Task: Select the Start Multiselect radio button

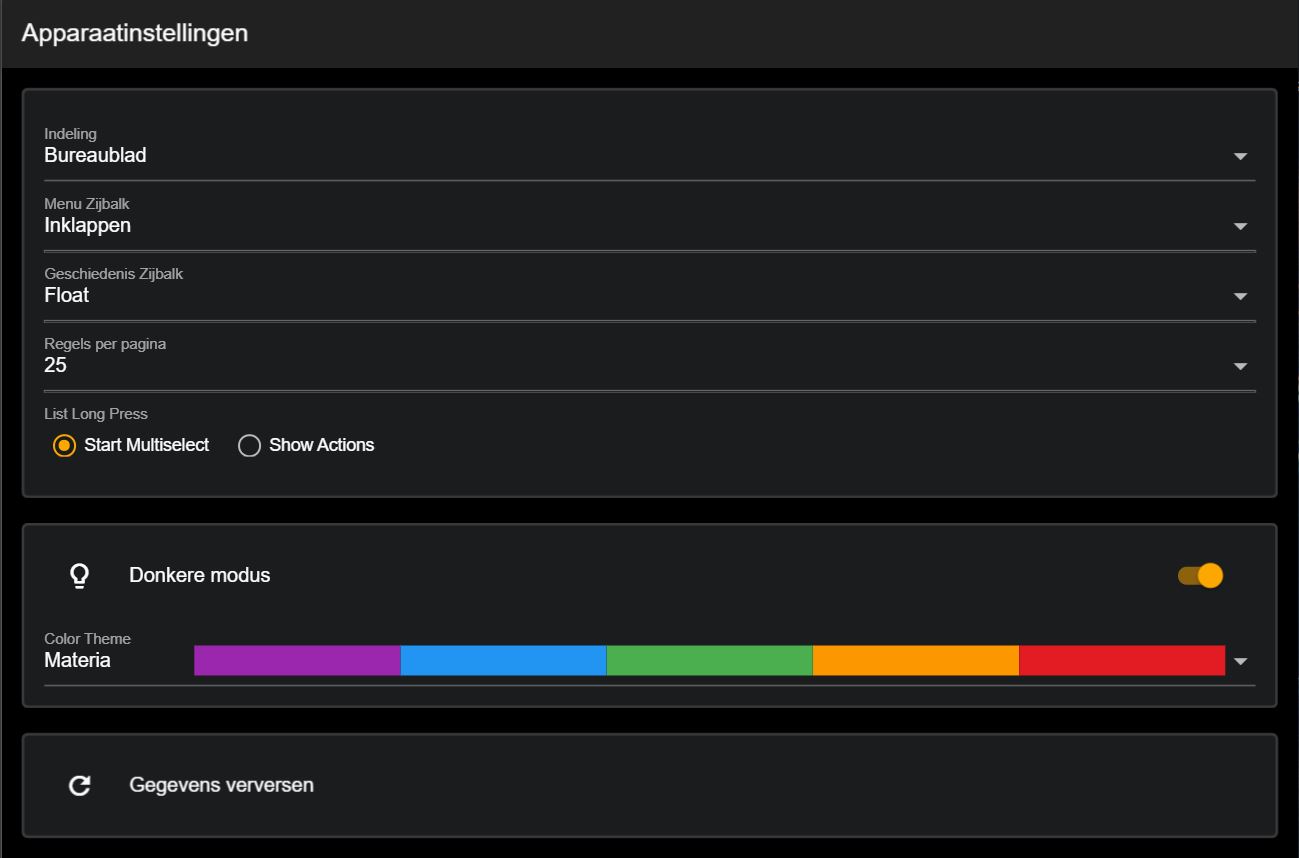Action: 62,445
